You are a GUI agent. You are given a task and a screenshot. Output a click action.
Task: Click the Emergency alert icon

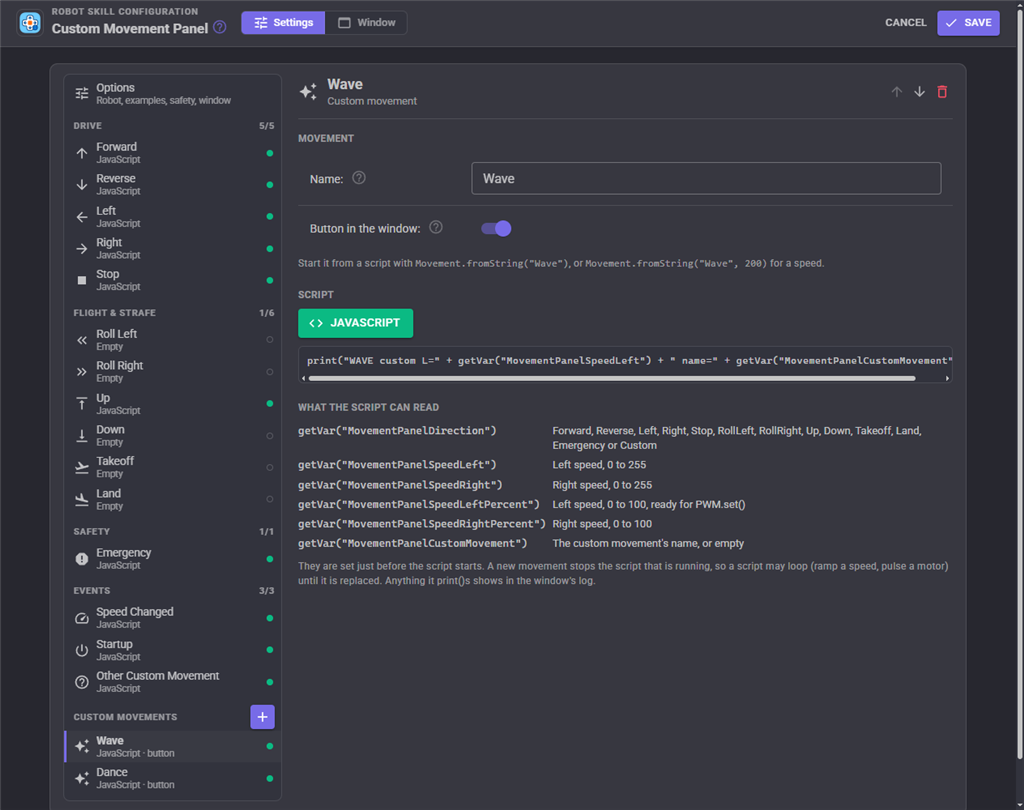(x=82, y=559)
